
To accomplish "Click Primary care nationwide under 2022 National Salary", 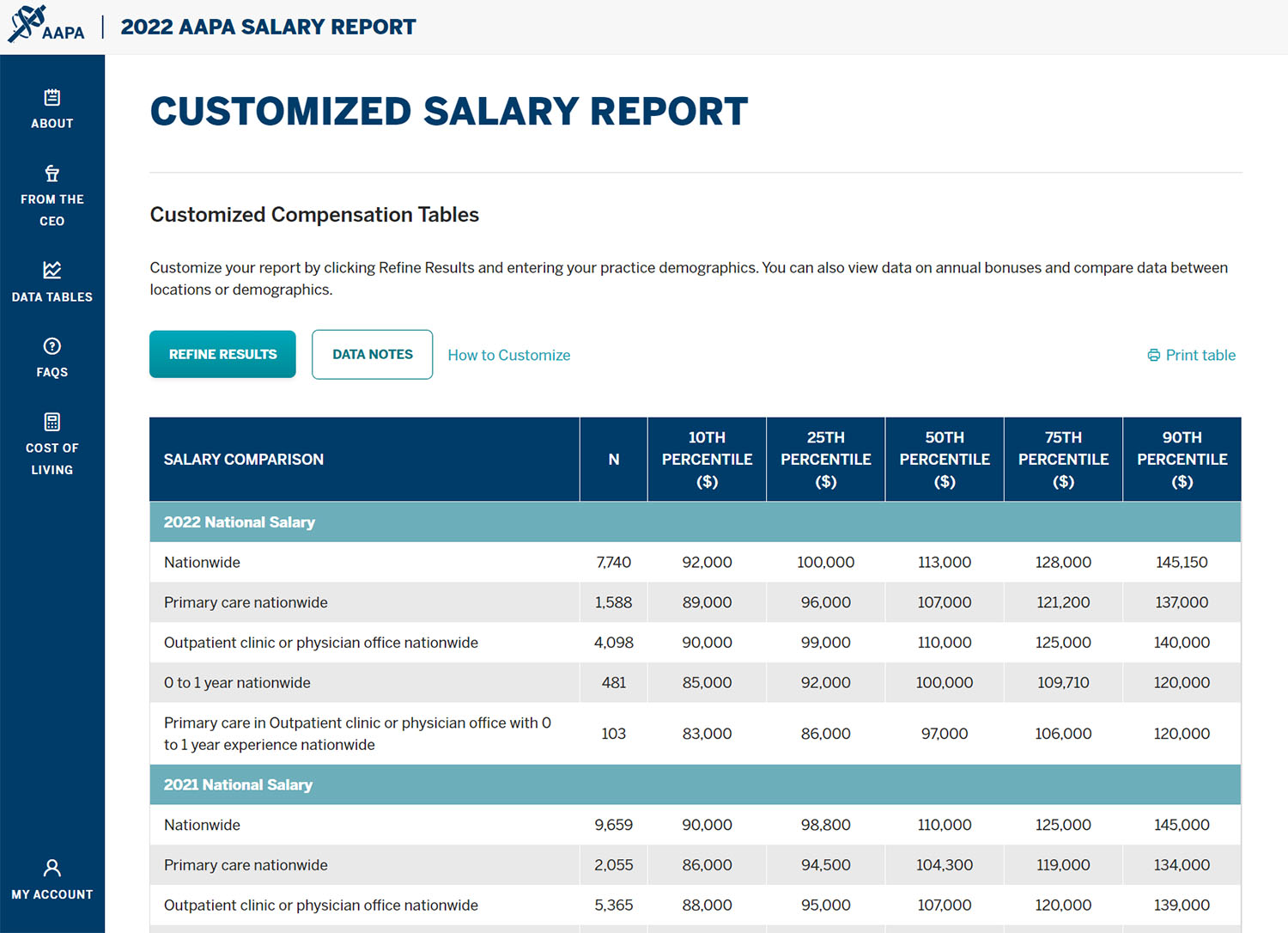I will coord(246,603).
